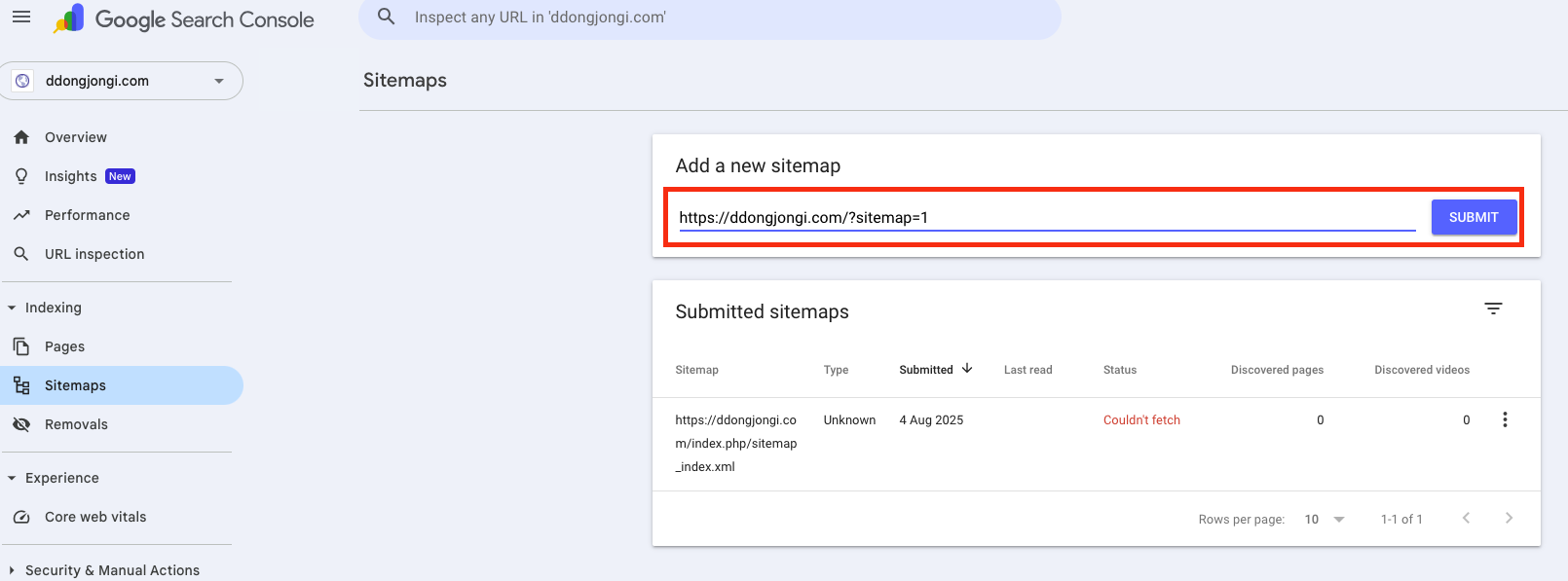Click the Inspect any URL search box
This screenshot has width=1568, height=581.
[x=710, y=18]
